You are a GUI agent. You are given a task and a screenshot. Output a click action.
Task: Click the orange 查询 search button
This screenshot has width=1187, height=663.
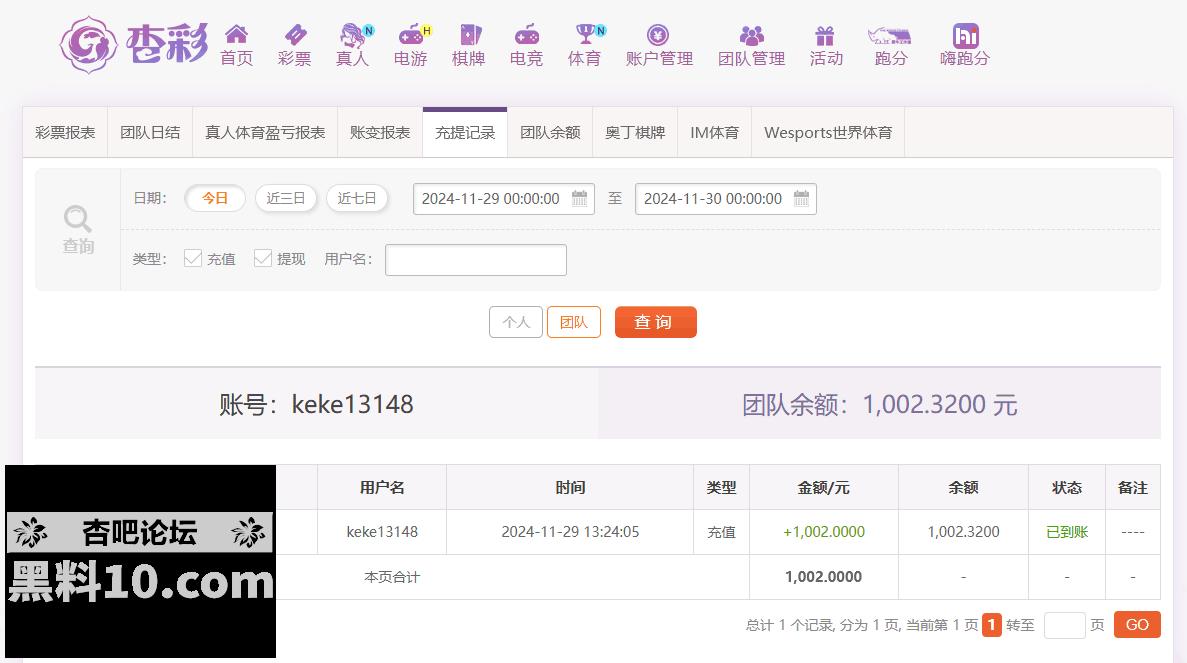click(655, 322)
